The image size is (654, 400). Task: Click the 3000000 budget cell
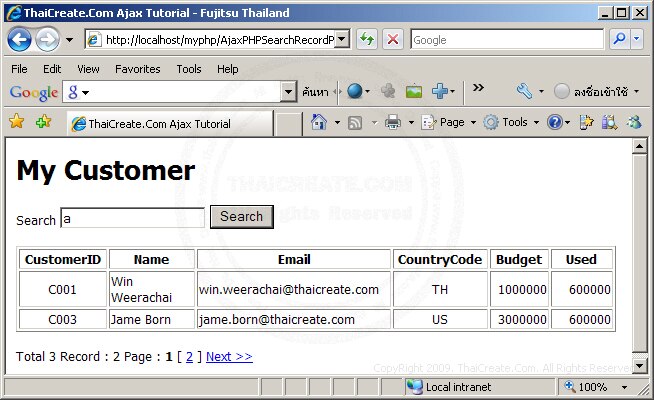pyautogui.click(x=519, y=319)
